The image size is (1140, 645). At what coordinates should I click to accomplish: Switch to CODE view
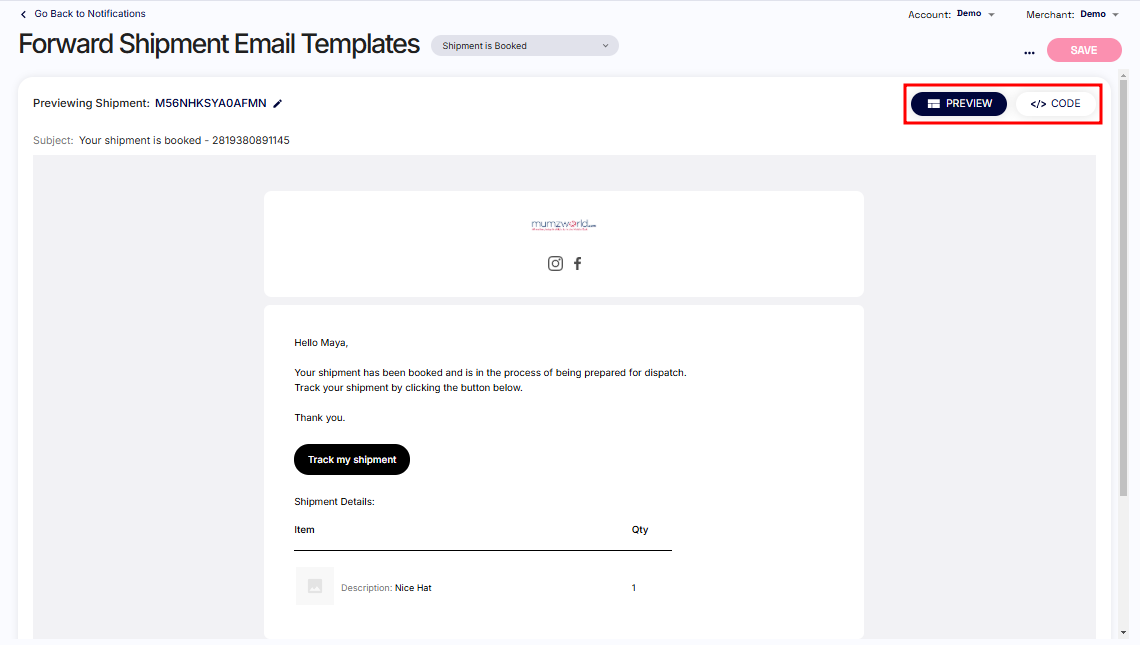click(1055, 104)
